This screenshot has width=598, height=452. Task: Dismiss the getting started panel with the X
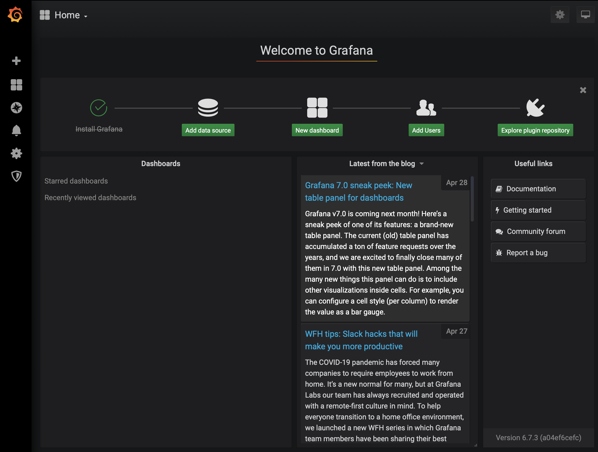pyautogui.click(x=583, y=90)
